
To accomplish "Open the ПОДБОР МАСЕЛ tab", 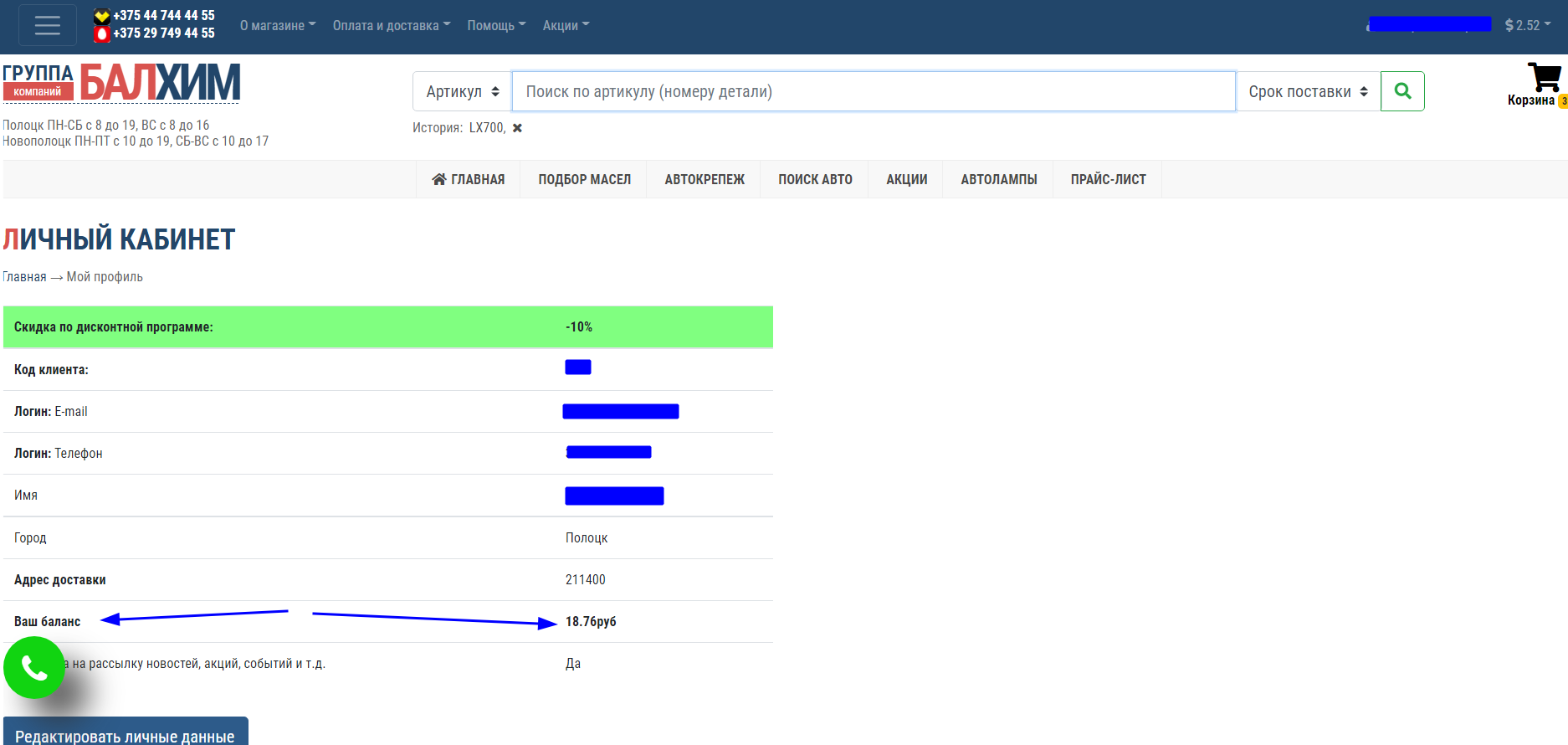I will 584,179.
